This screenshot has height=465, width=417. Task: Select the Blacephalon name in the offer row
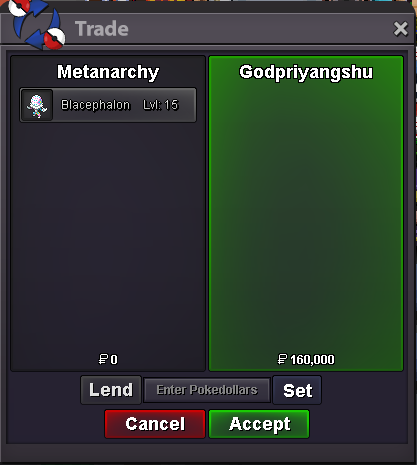95,105
